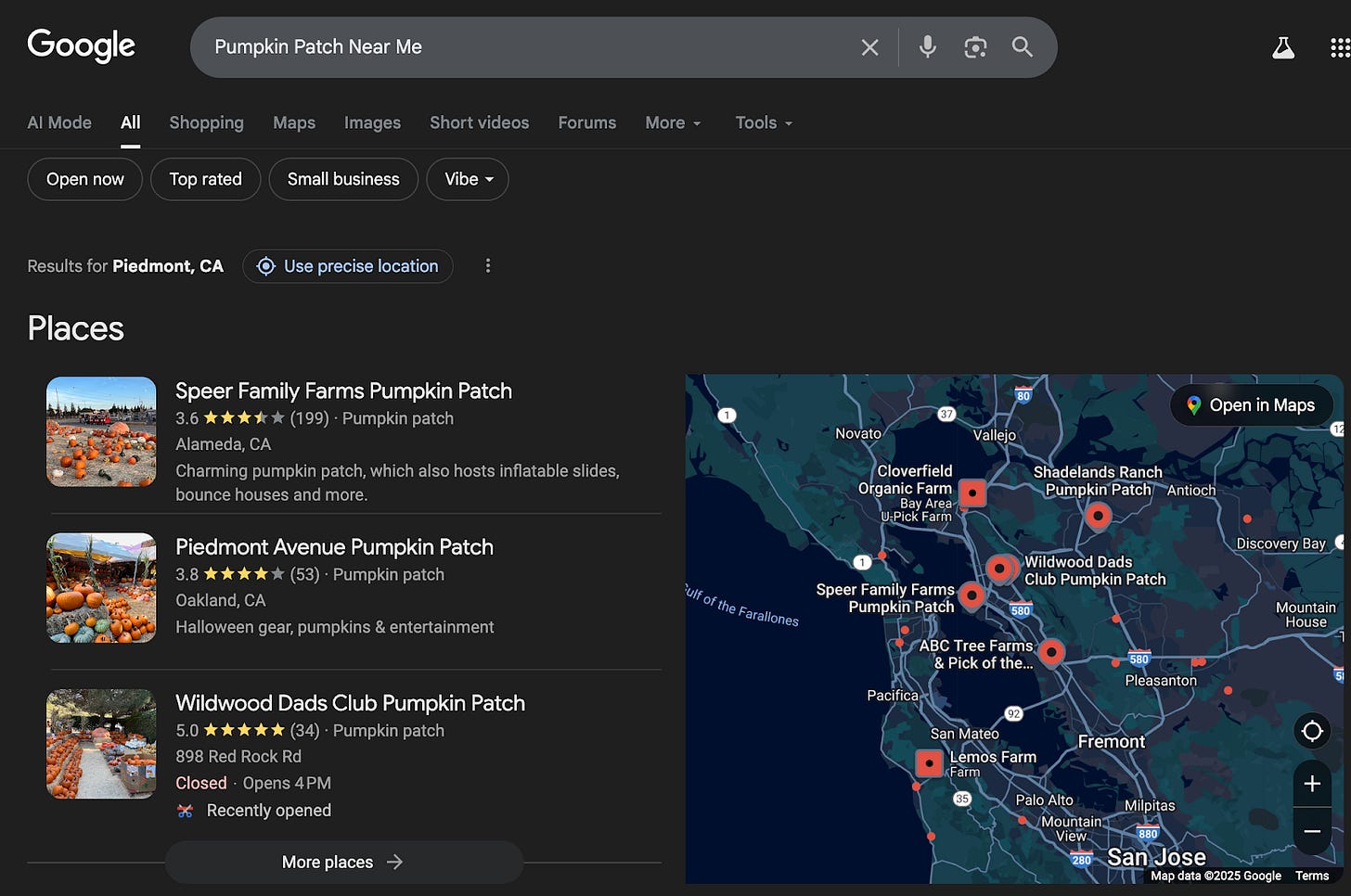Open Piedmont Avenue Pumpkin Patch listing

pos(334,546)
